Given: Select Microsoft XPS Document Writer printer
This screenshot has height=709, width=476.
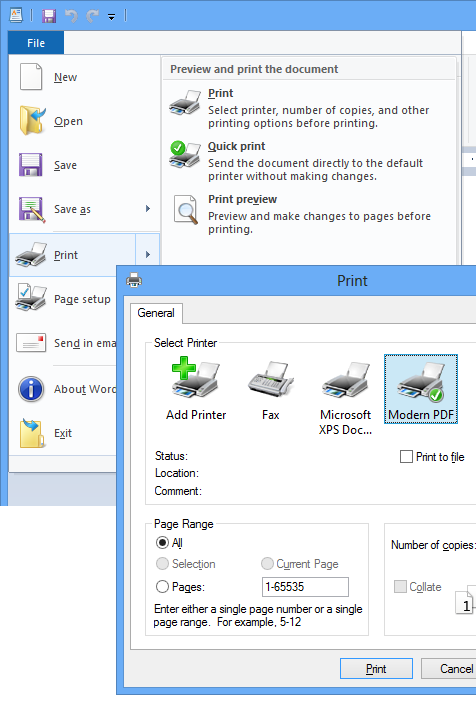Looking at the screenshot, I should 345,397.
